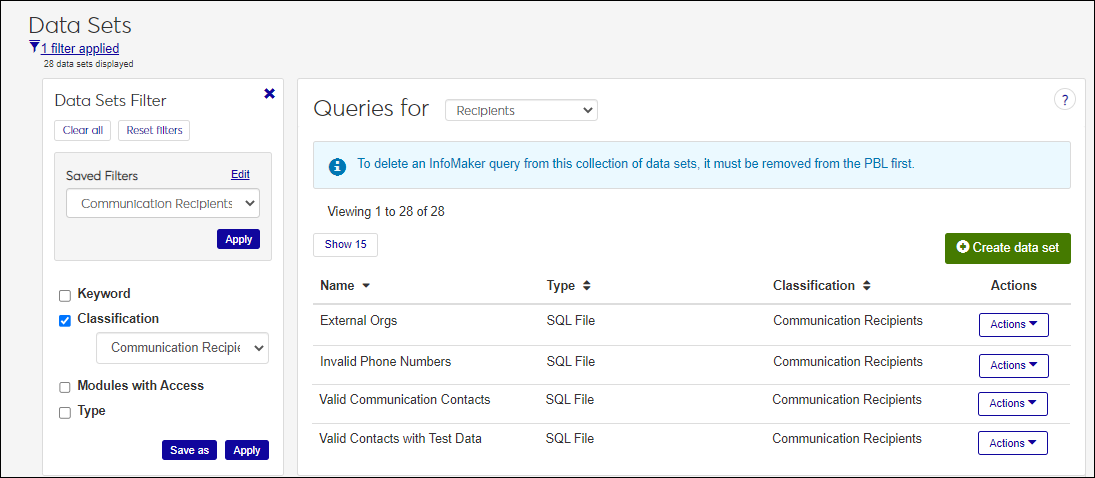Enable the Keyword filter checkbox
The width and height of the screenshot is (1095, 478).
[x=65, y=295]
